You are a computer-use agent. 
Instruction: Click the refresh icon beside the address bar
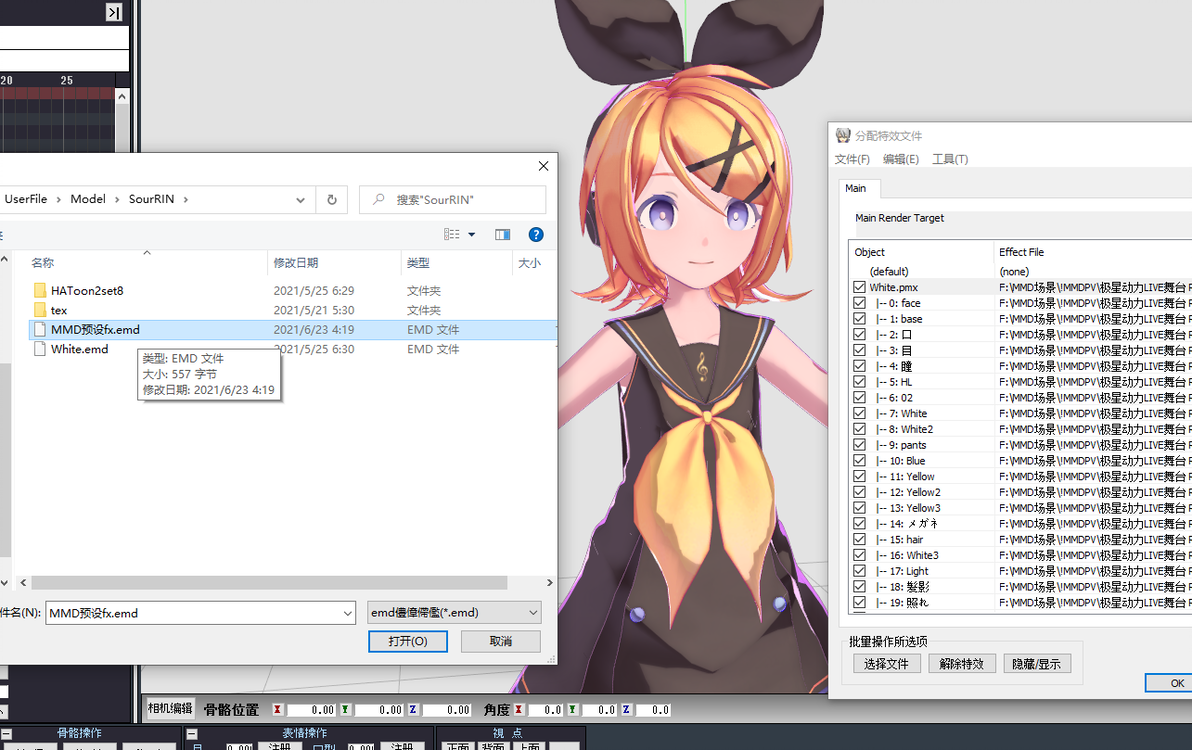331,200
